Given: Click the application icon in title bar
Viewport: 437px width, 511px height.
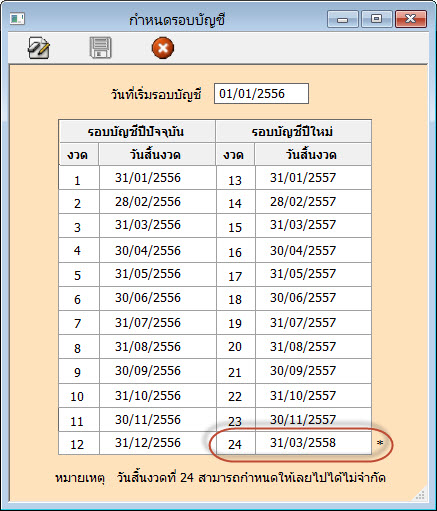Looking at the screenshot, I should coord(17,19).
